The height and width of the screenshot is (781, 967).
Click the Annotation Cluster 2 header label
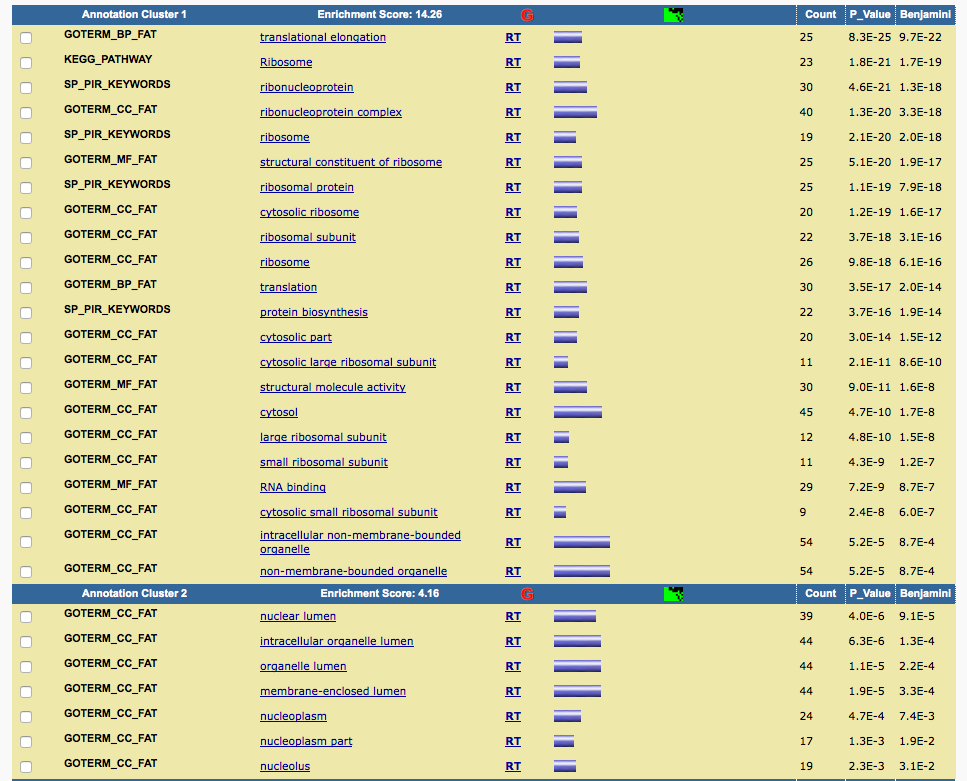point(134,593)
